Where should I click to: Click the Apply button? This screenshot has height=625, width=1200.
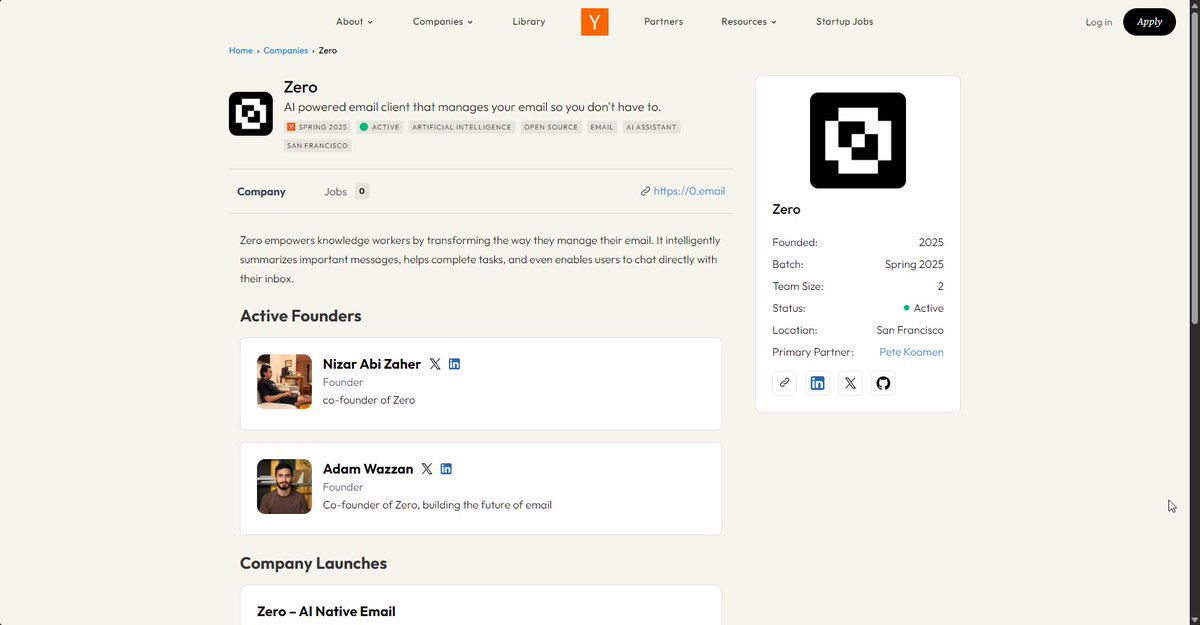pos(1149,22)
